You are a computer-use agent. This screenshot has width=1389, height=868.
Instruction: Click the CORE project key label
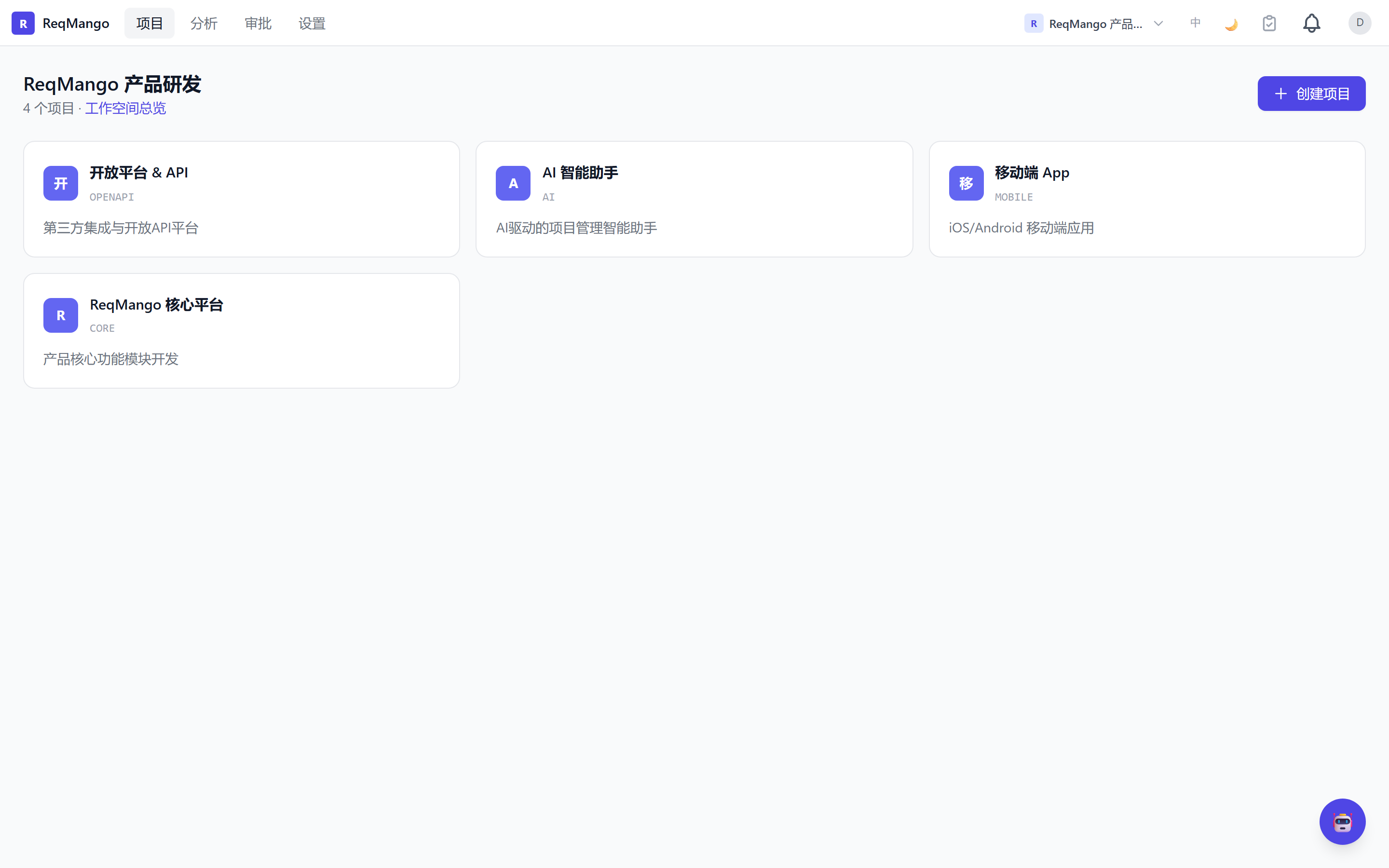(x=102, y=328)
